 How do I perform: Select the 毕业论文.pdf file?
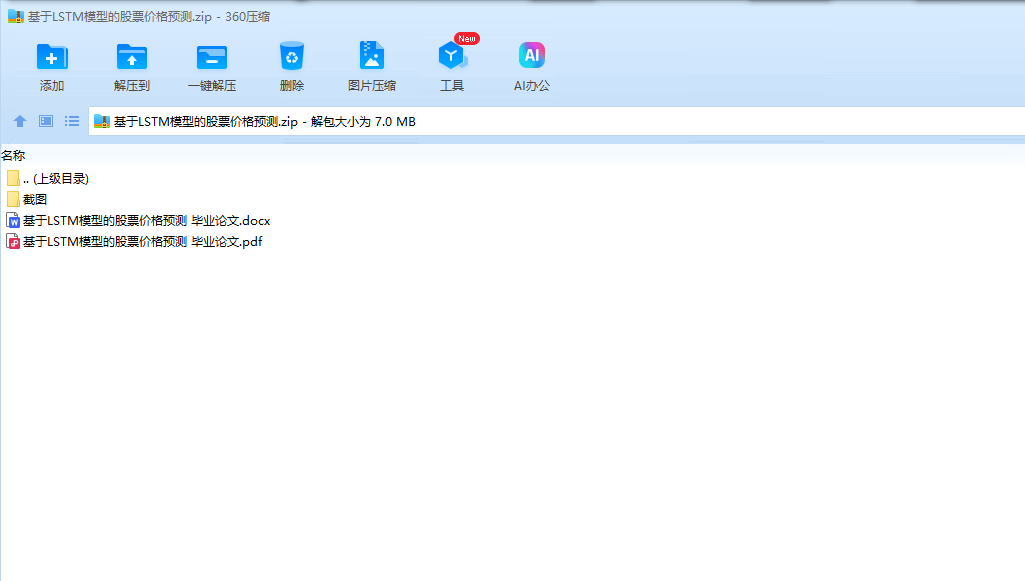click(134, 242)
